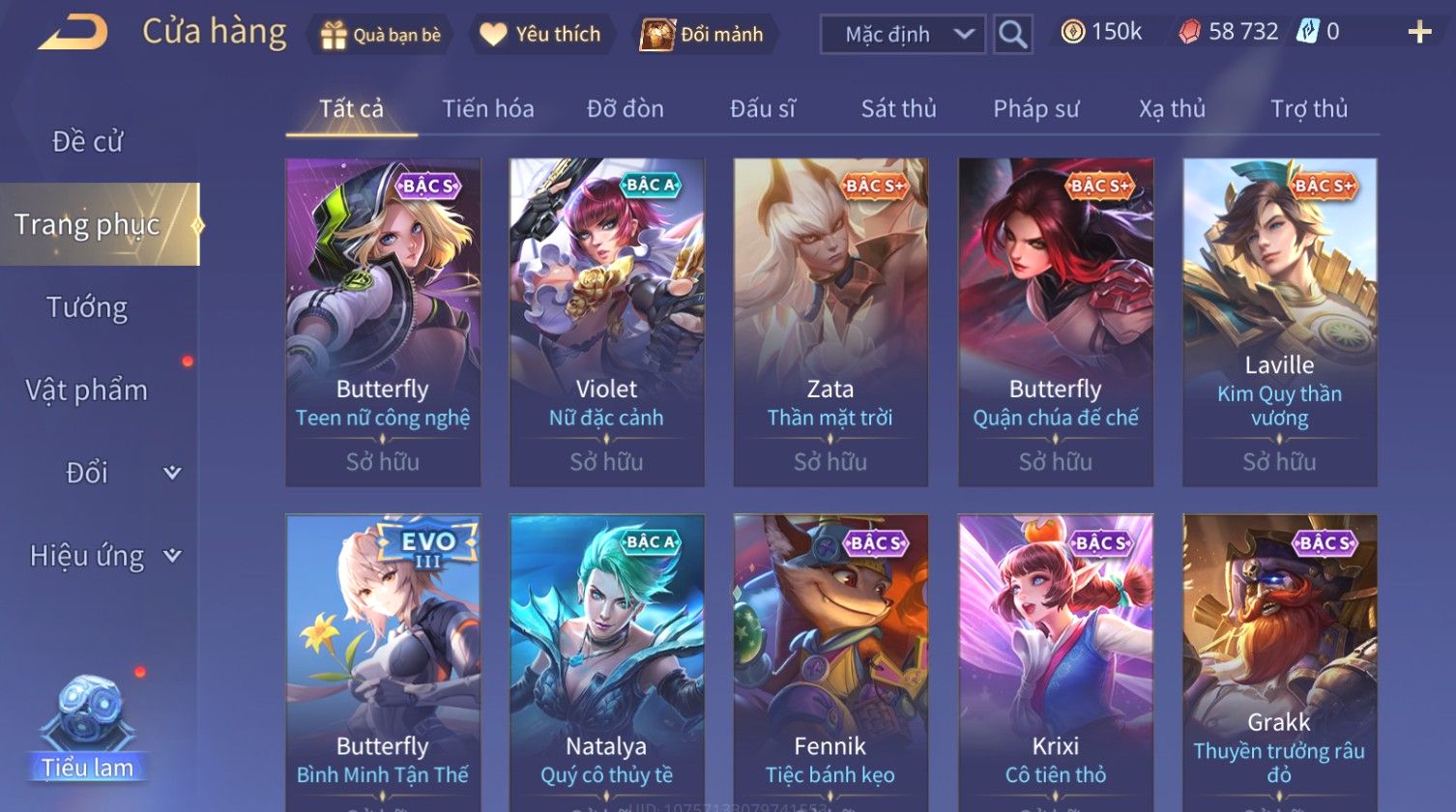Image resolution: width=1456 pixels, height=812 pixels.
Task: Open the Mặc định sort dropdown
Action: [903, 35]
